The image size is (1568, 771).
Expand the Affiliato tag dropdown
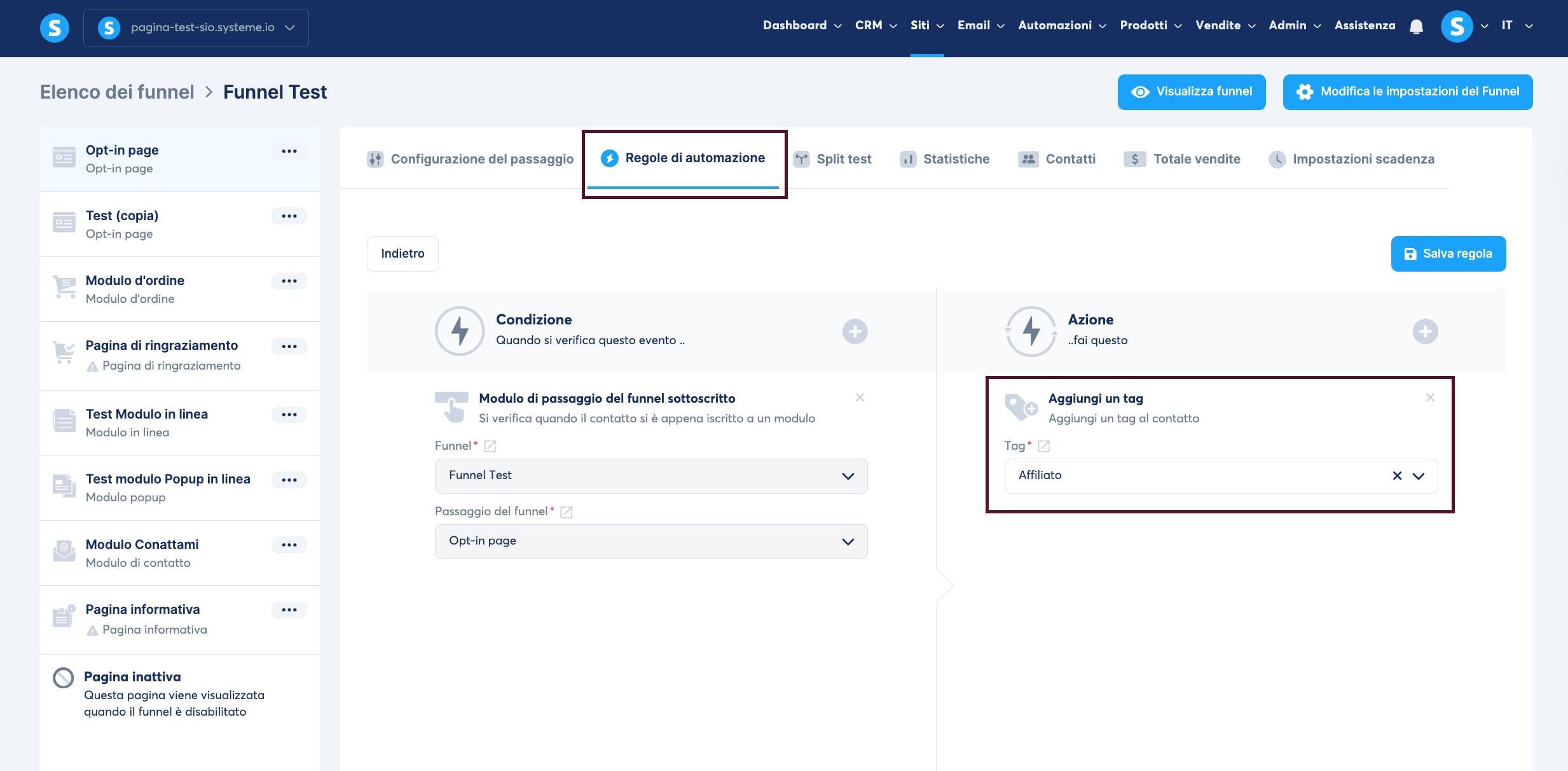(x=1419, y=476)
